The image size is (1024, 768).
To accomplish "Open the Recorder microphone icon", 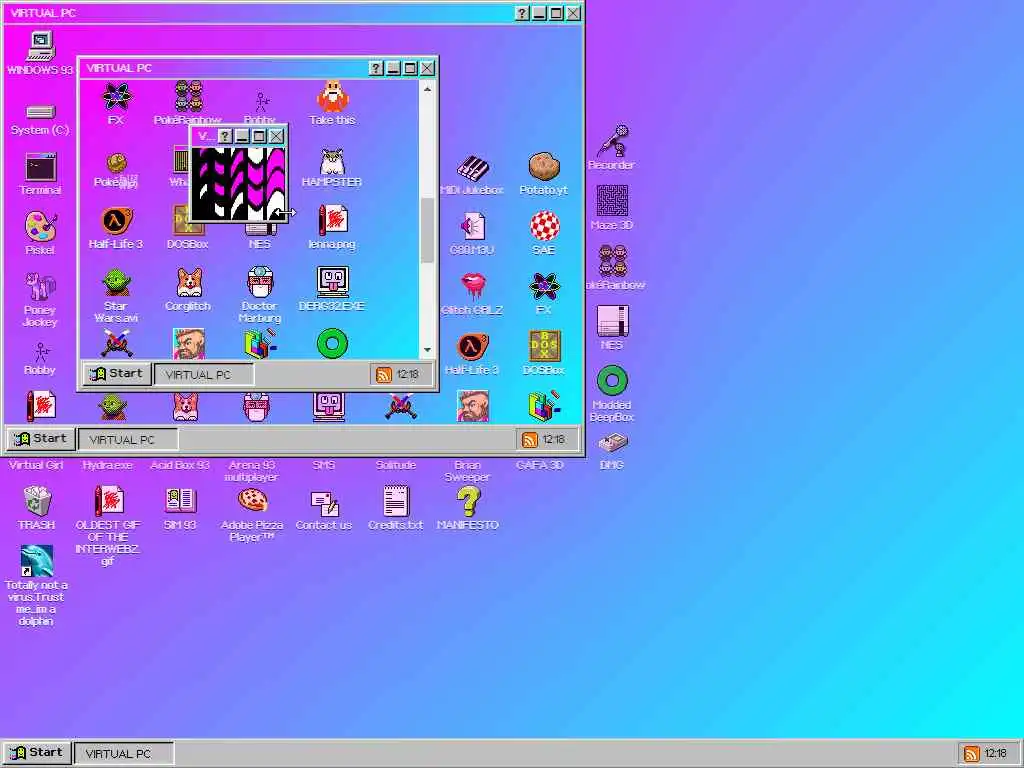I will point(612,140).
